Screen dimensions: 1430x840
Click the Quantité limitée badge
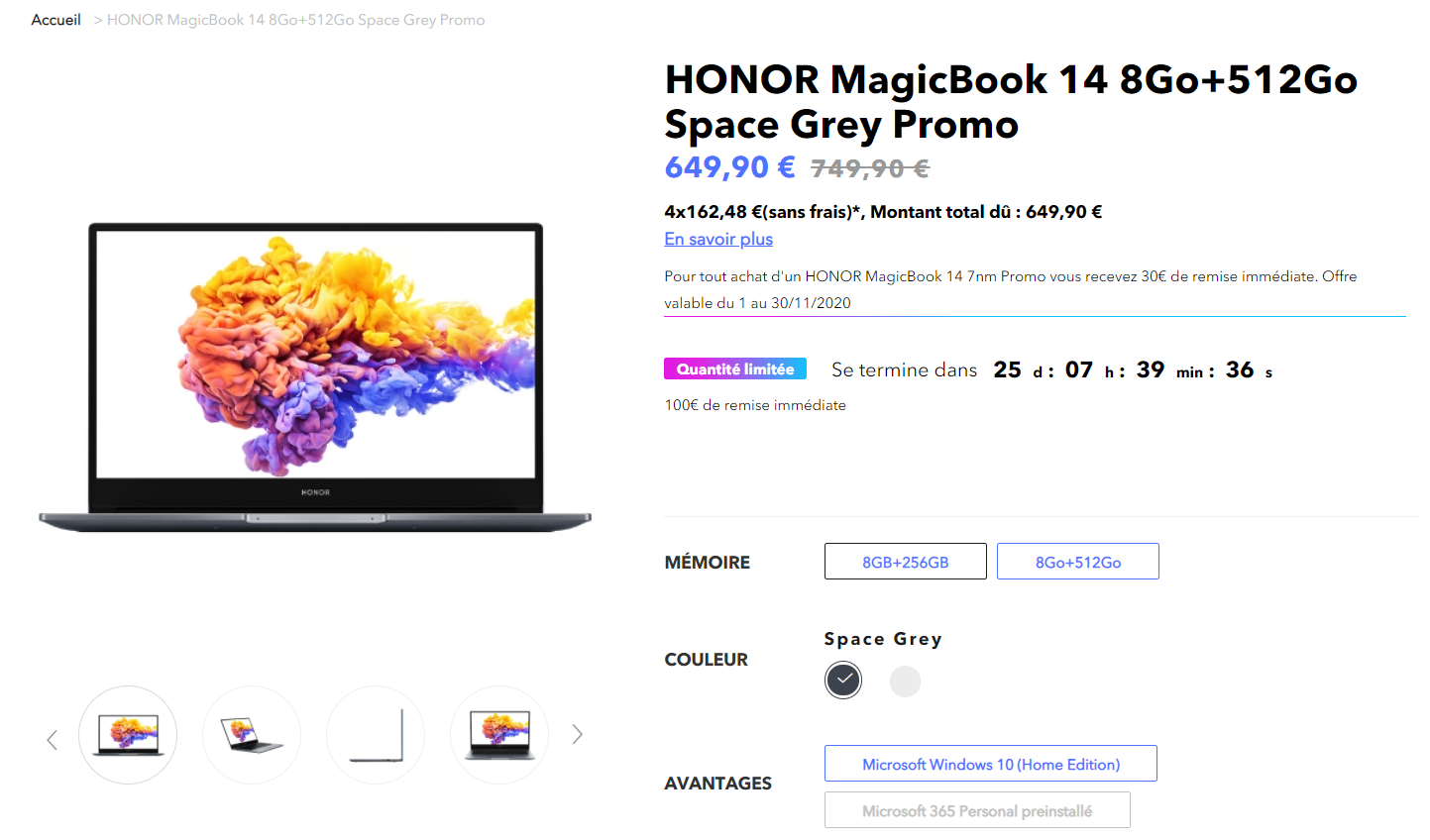pyautogui.click(x=735, y=368)
